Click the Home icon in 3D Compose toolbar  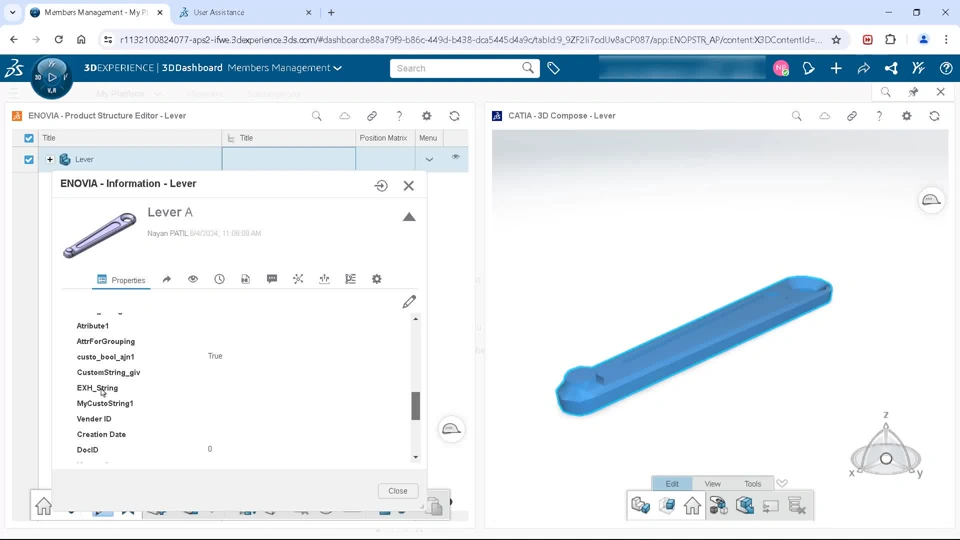tap(692, 506)
